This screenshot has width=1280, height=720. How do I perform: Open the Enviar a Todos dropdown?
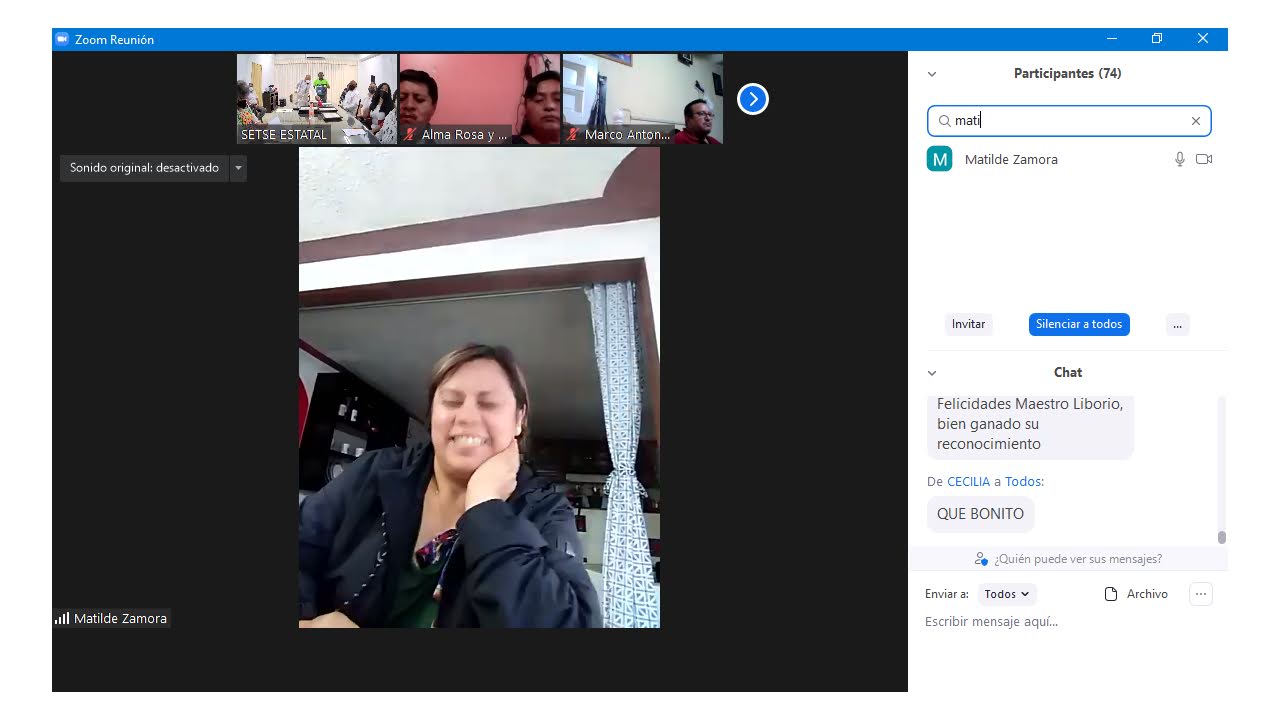coord(1007,594)
